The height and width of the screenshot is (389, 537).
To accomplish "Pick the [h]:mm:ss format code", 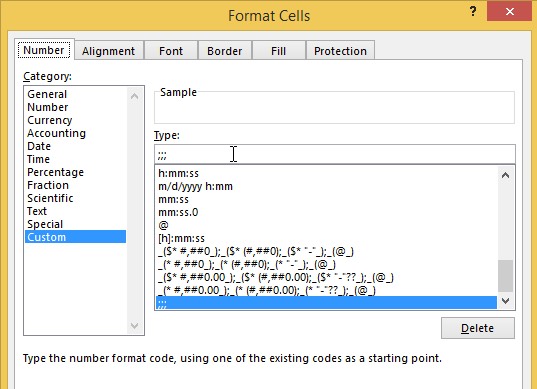I will (x=182, y=238).
